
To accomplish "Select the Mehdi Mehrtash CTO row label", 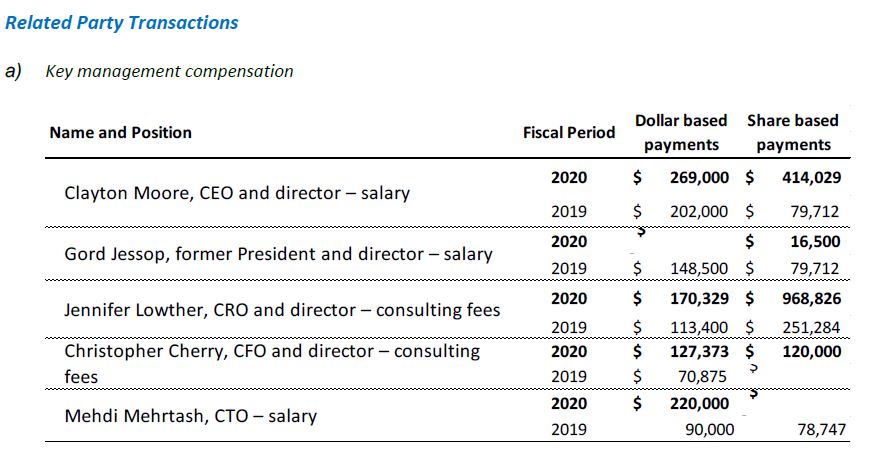I will tap(190, 415).
